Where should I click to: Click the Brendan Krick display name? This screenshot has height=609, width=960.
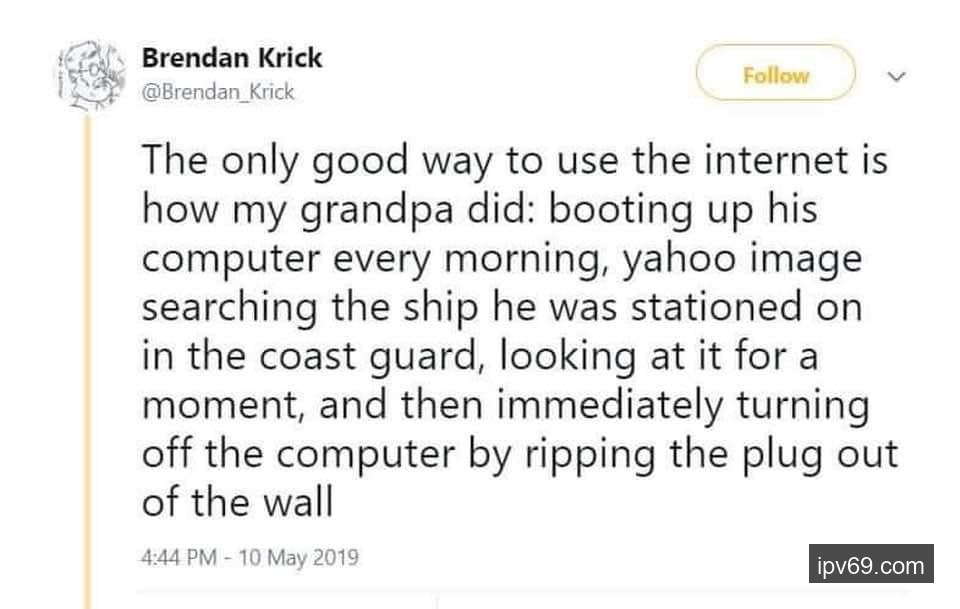(232, 58)
